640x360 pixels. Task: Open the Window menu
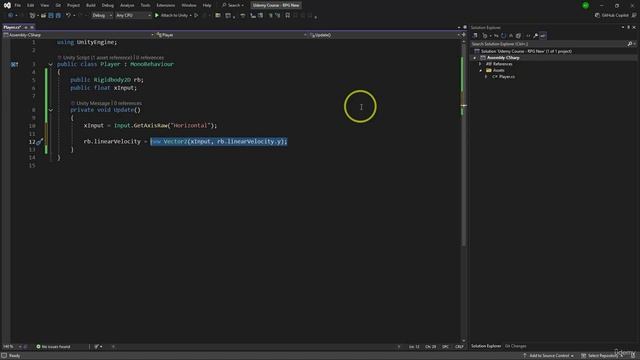click(189, 5)
